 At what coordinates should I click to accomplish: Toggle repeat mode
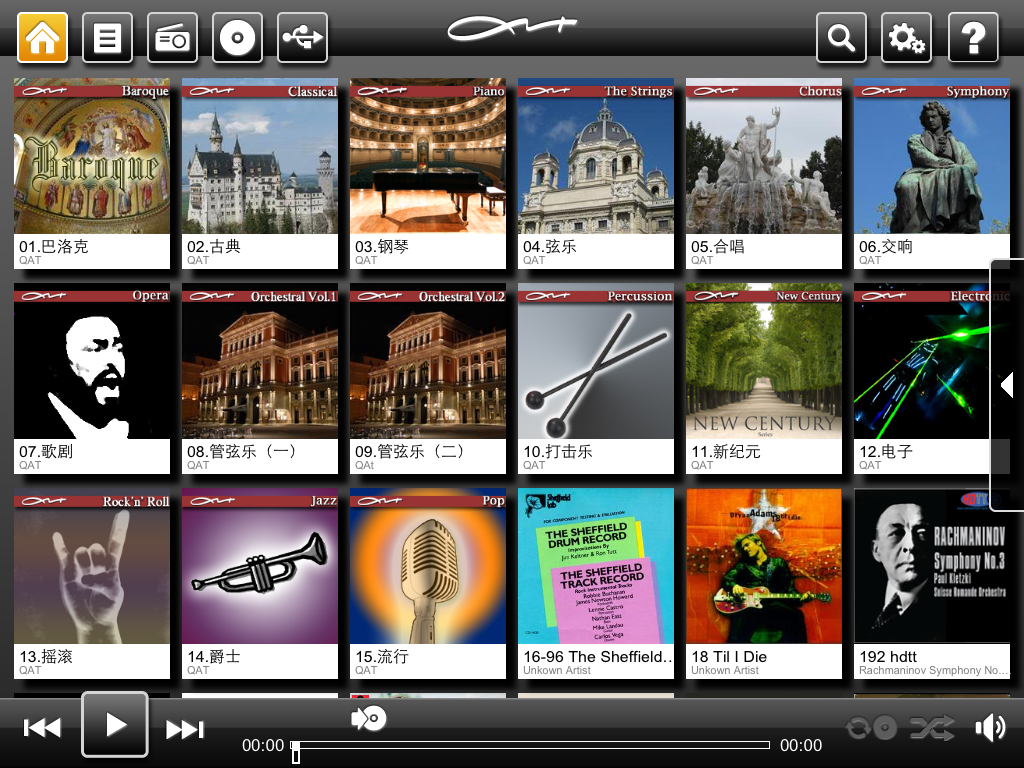(872, 728)
